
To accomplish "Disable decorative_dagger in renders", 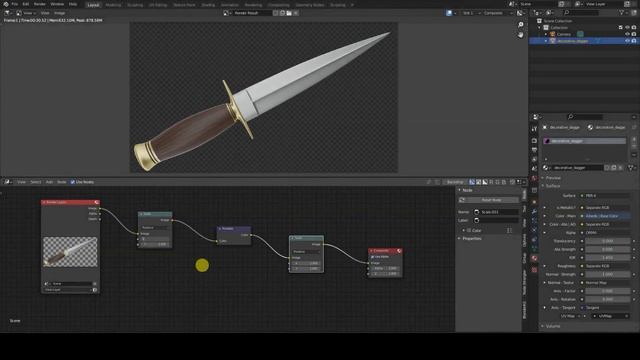I will [x=634, y=41].
